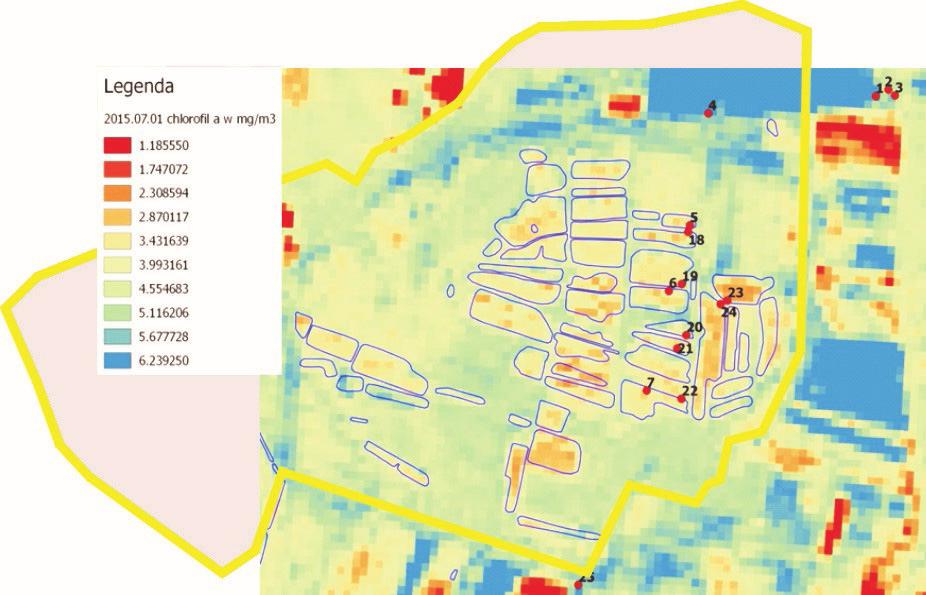
Task: Click the '2015.07.01 chlorofil a w mg/m3' text
Action: [190, 119]
